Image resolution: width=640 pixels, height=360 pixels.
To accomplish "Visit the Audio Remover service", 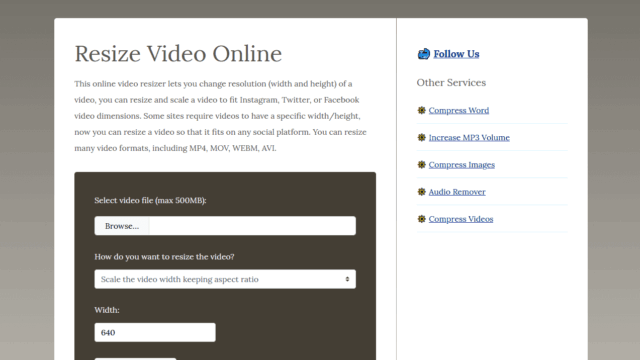I will click(x=457, y=191).
